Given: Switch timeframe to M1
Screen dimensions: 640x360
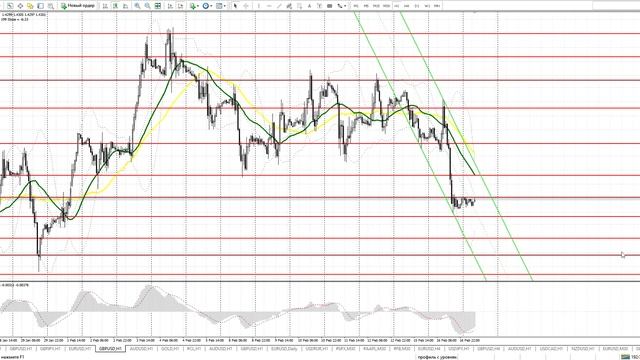Looking at the screenshot, I should [x=356, y=6].
